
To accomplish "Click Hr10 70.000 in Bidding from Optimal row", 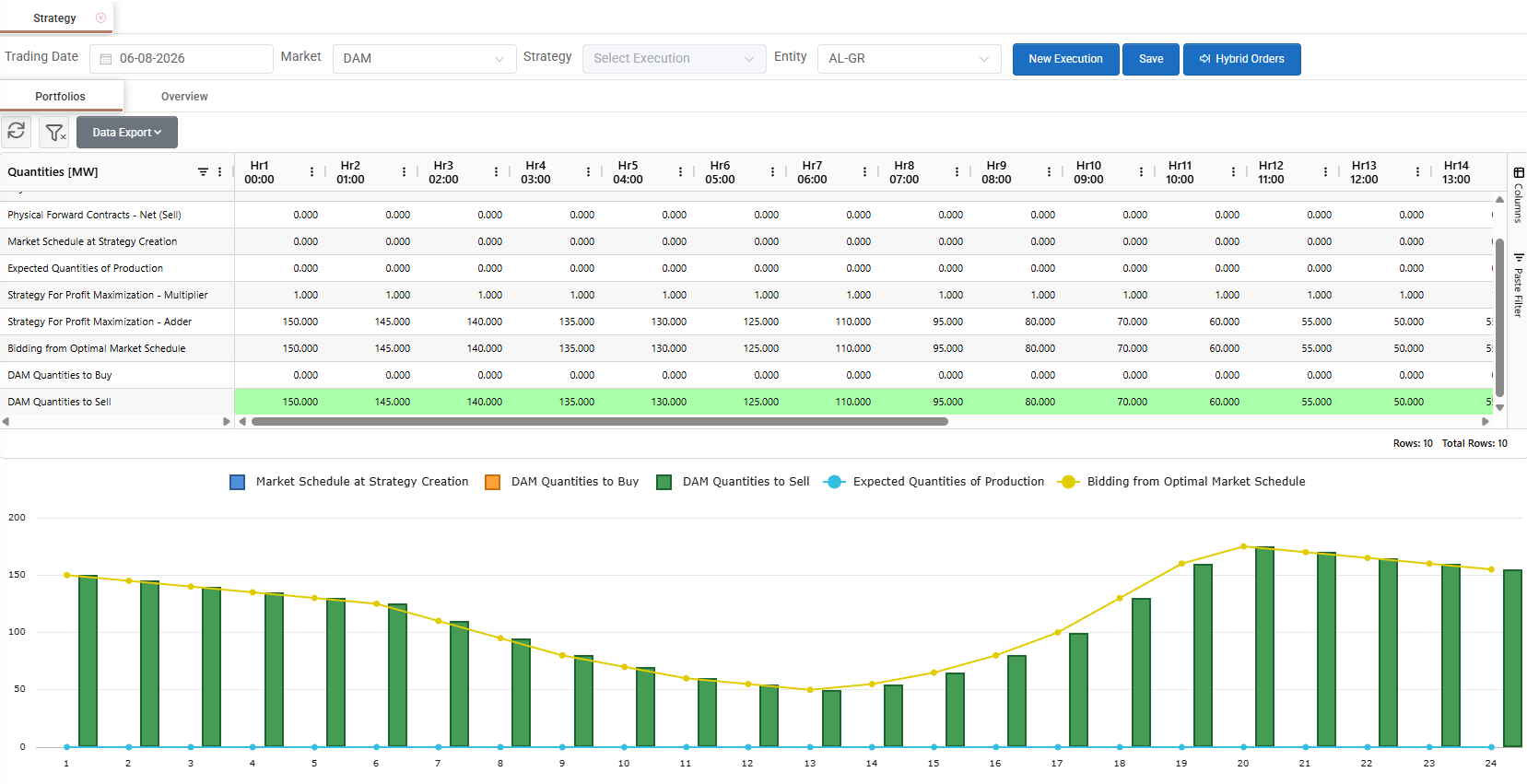I will tap(1110, 348).
